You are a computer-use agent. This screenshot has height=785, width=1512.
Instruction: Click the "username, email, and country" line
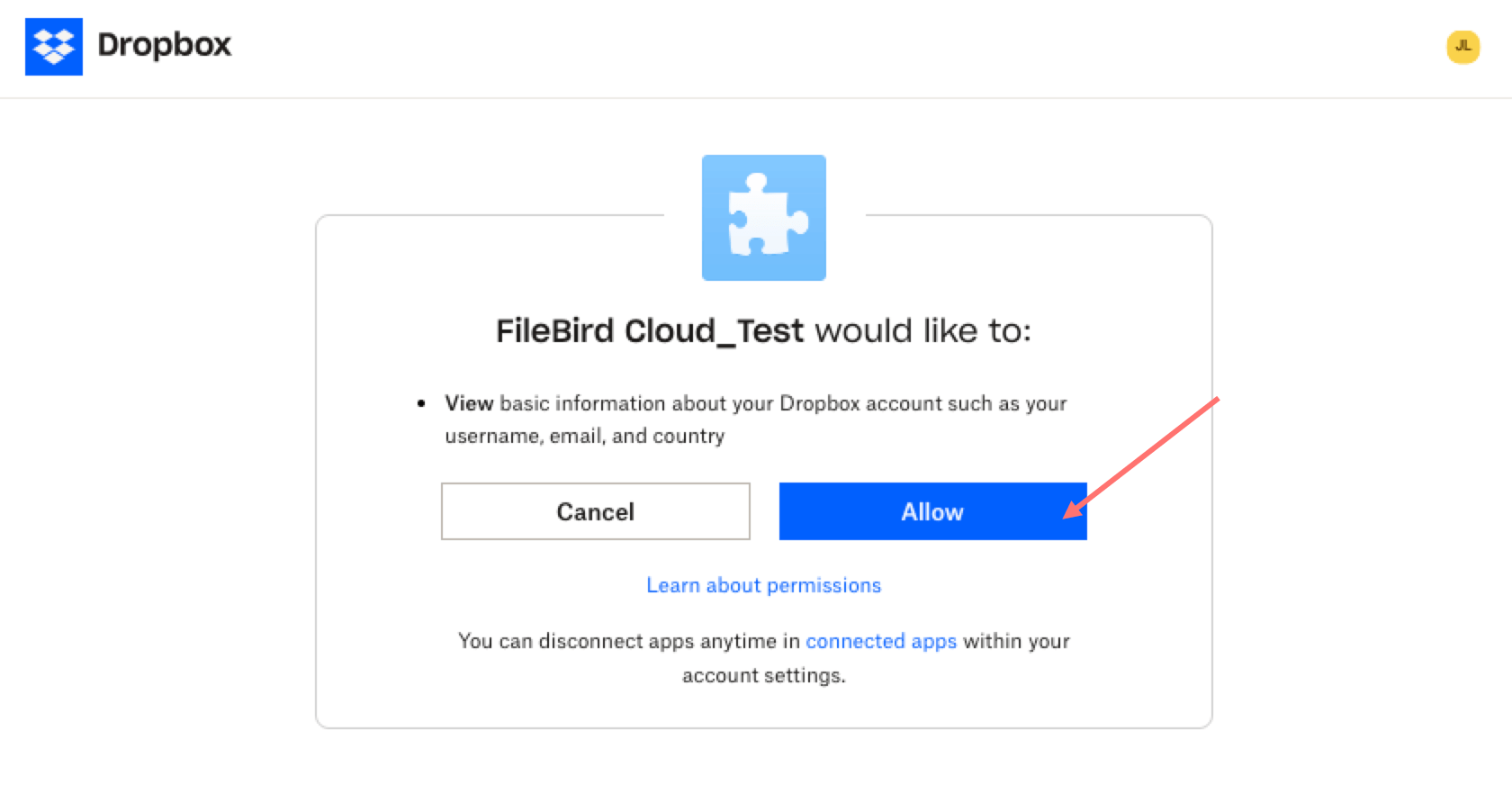584,436
